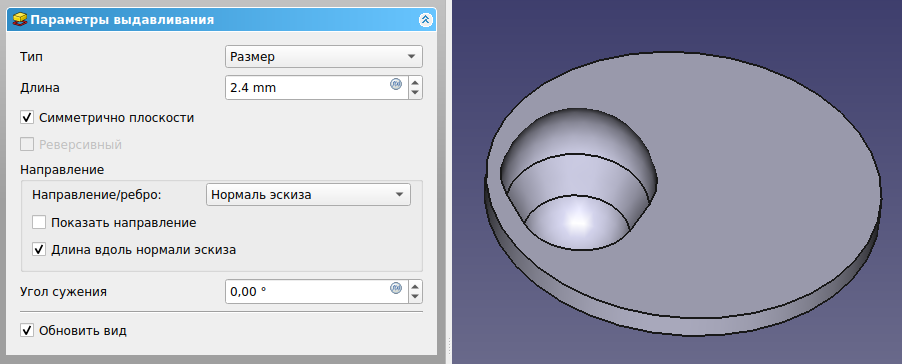902x364 pixels.
Task: Increase Угол сужения with up arrow
Action: coord(415,286)
